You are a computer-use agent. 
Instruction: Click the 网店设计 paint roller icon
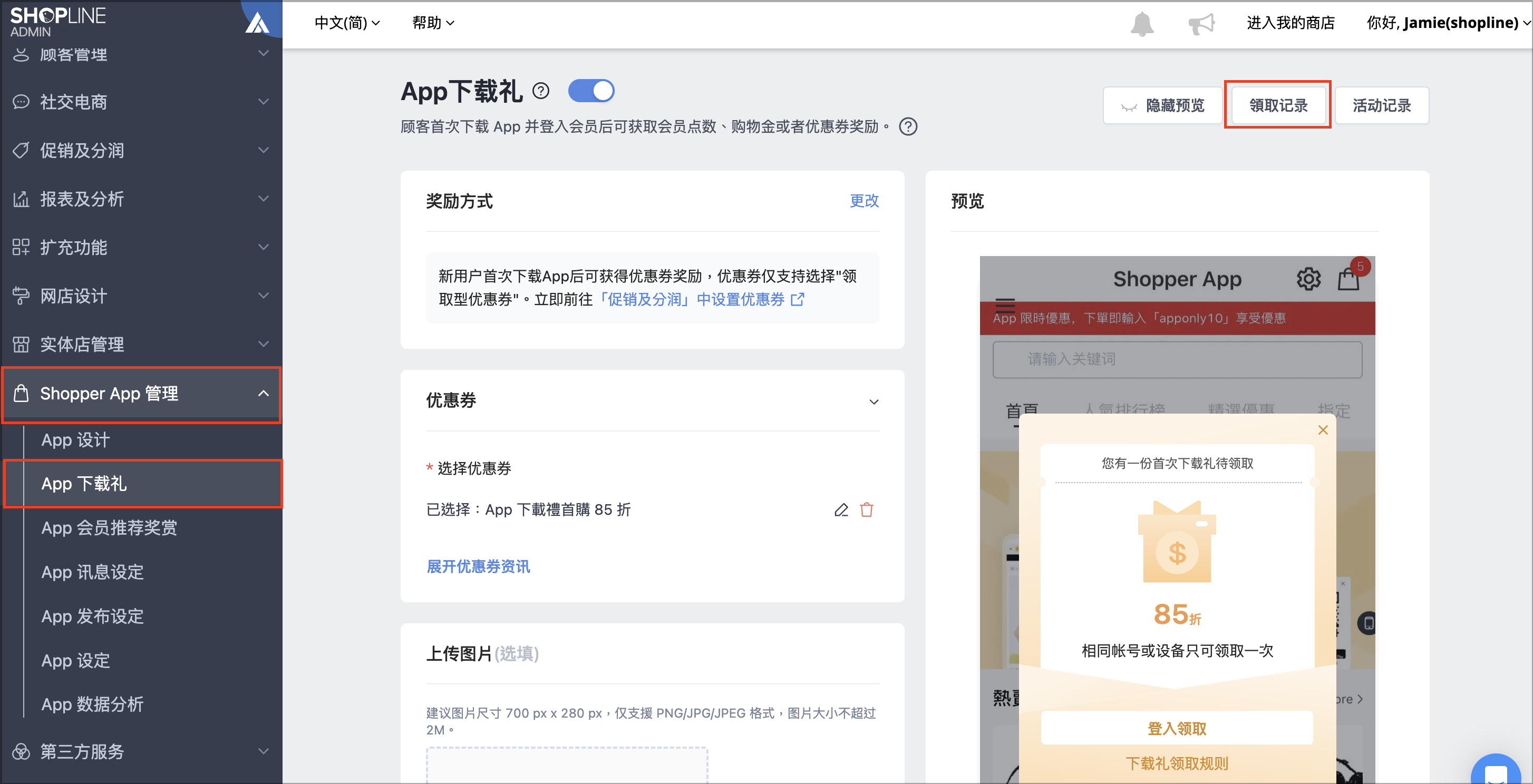tap(21, 296)
